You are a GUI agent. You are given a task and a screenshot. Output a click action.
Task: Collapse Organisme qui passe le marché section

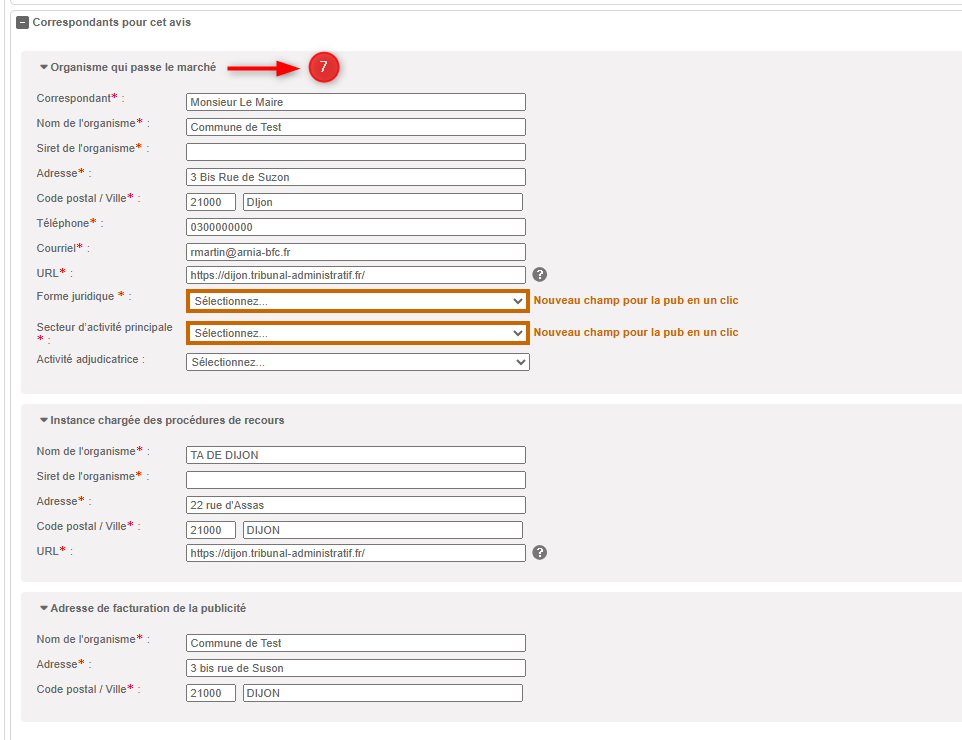pos(44,68)
